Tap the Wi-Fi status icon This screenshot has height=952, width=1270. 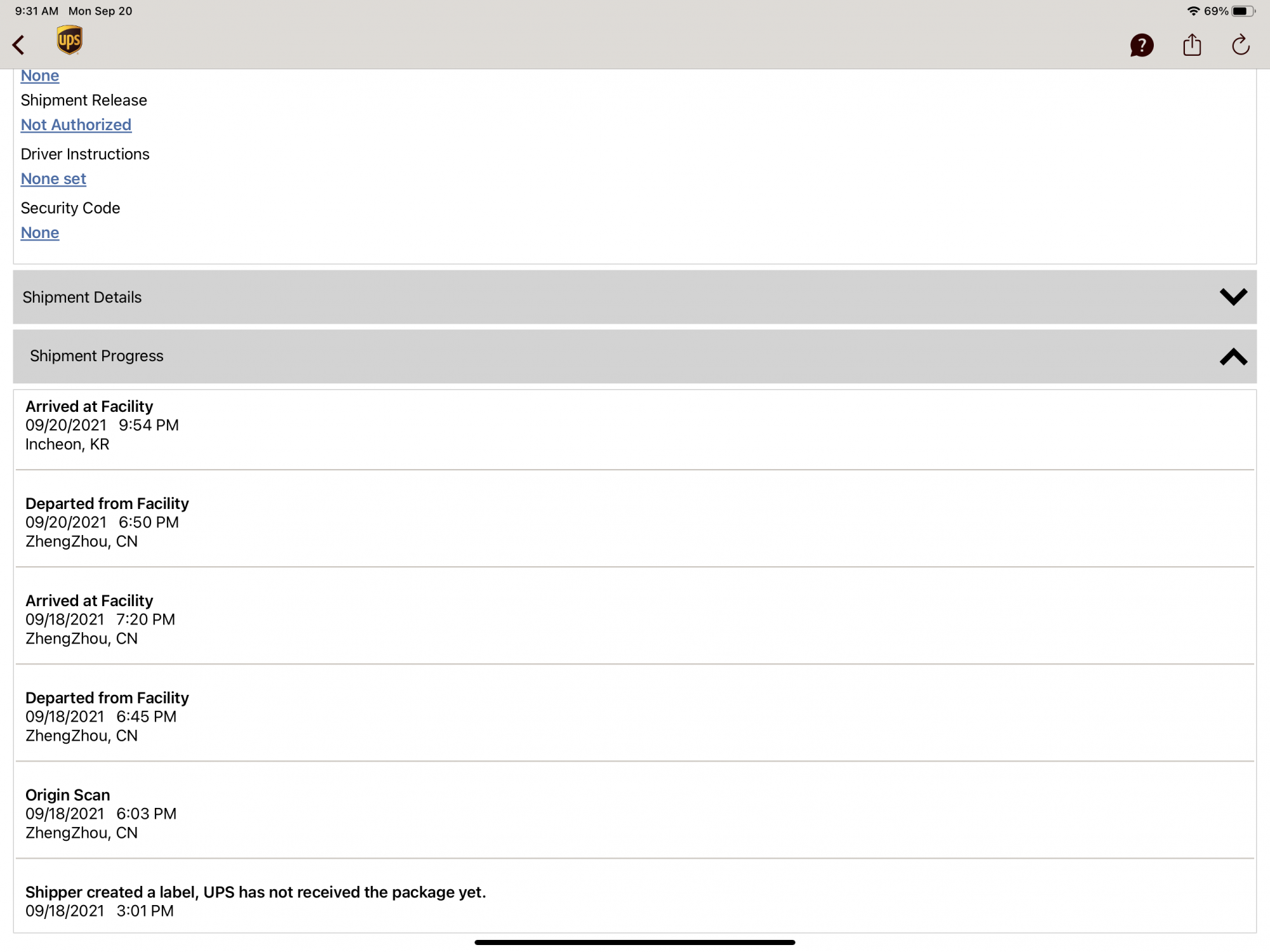[1193, 11]
